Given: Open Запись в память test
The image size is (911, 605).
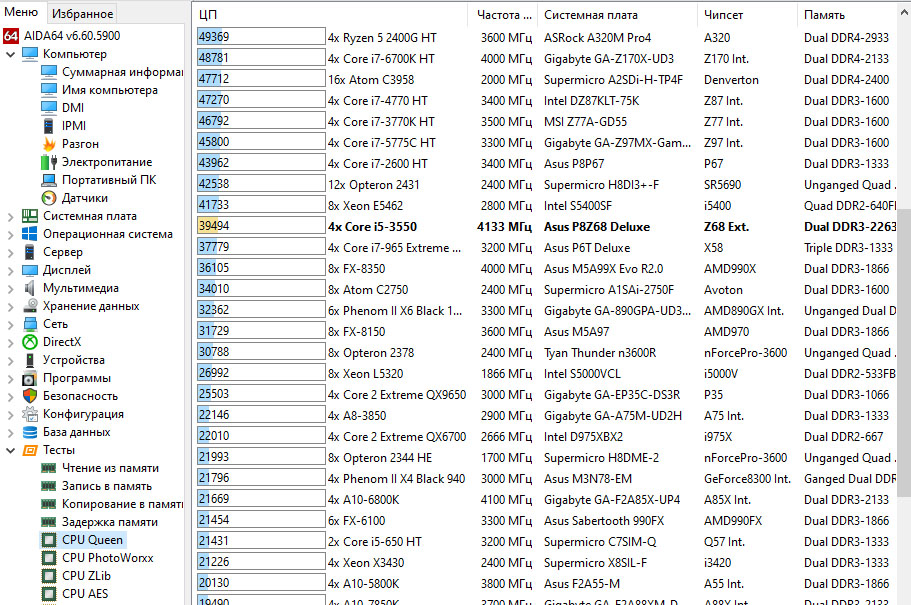Looking at the screenshot, I should click(107, 486).
